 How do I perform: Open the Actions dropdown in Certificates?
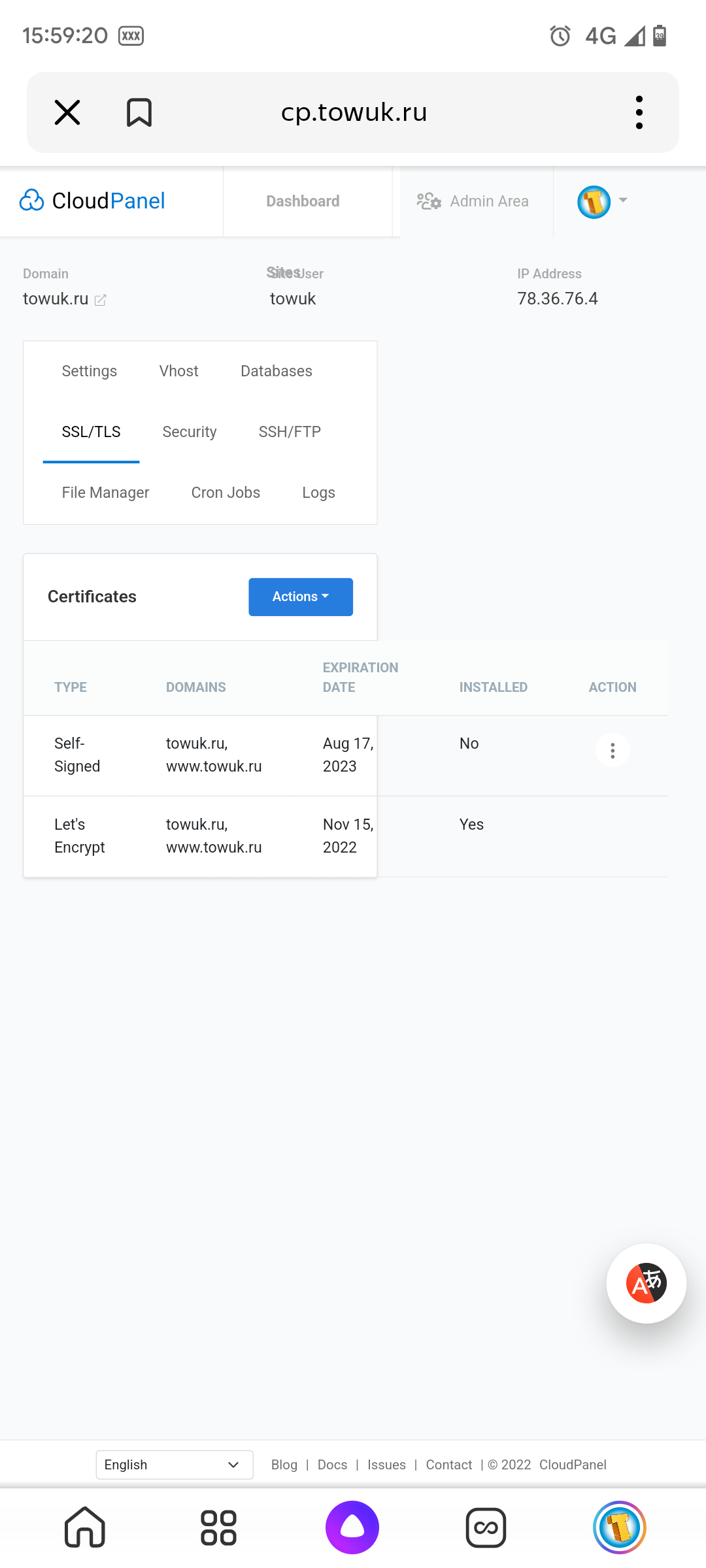(x=300, y=596)
